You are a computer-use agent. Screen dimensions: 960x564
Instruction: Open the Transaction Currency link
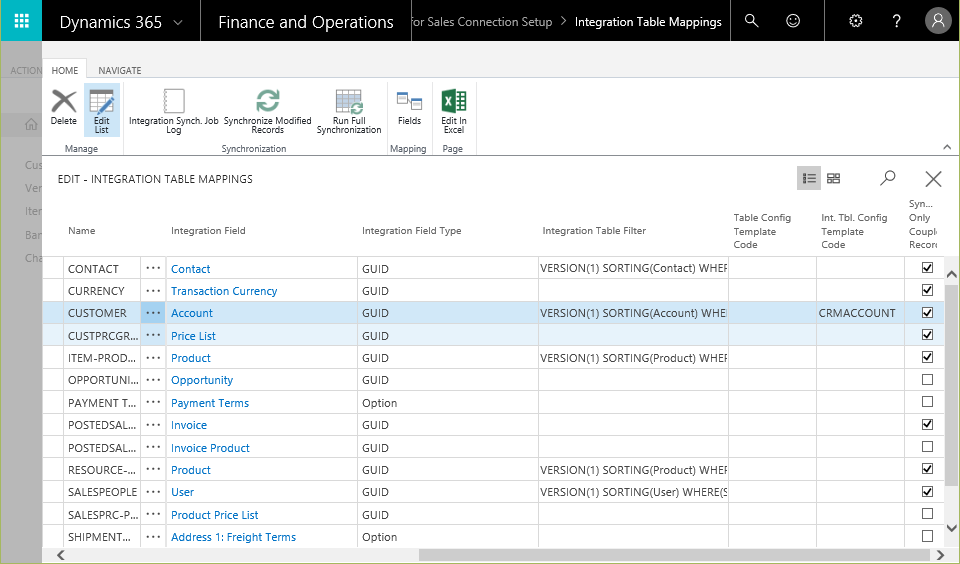click(x=224, y=291)
